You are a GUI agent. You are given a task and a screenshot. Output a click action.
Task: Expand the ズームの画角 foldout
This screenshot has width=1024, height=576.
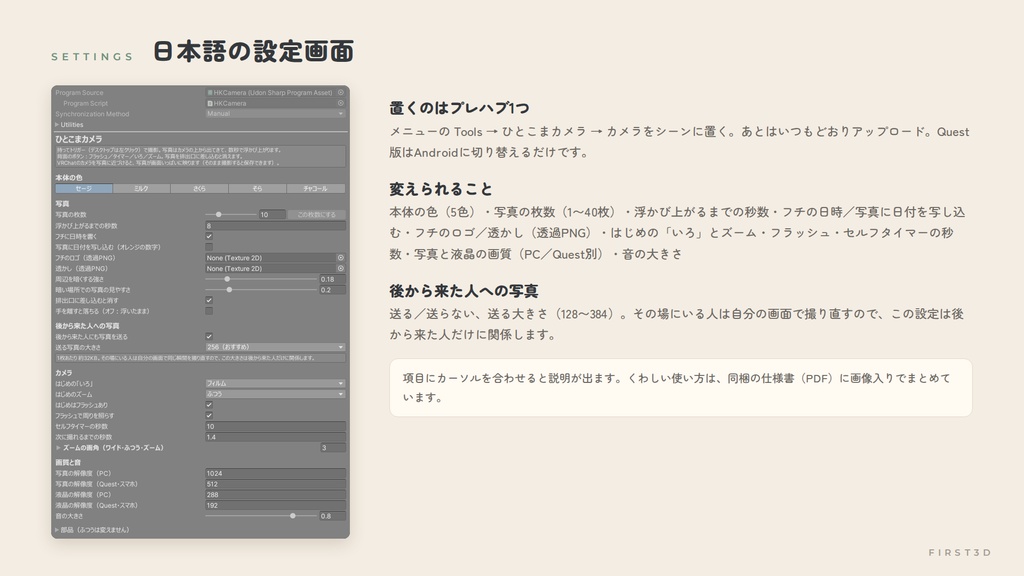click(x=58, y=448)
